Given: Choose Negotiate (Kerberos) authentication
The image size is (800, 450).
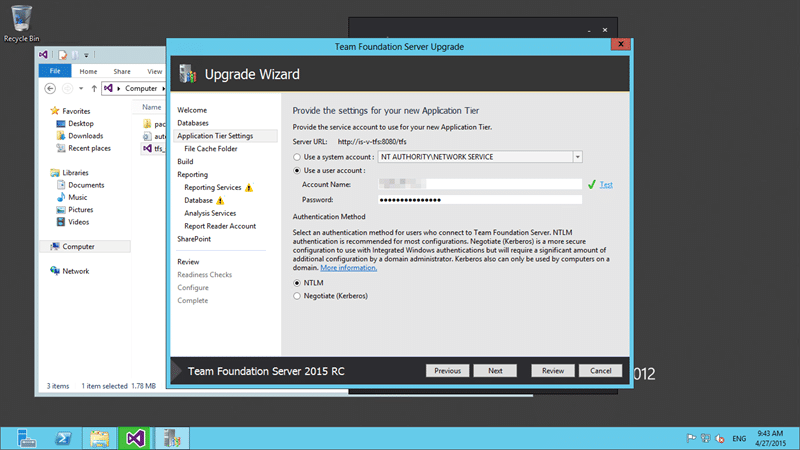Looking at the screenshot, I should [x=297, y=296].
